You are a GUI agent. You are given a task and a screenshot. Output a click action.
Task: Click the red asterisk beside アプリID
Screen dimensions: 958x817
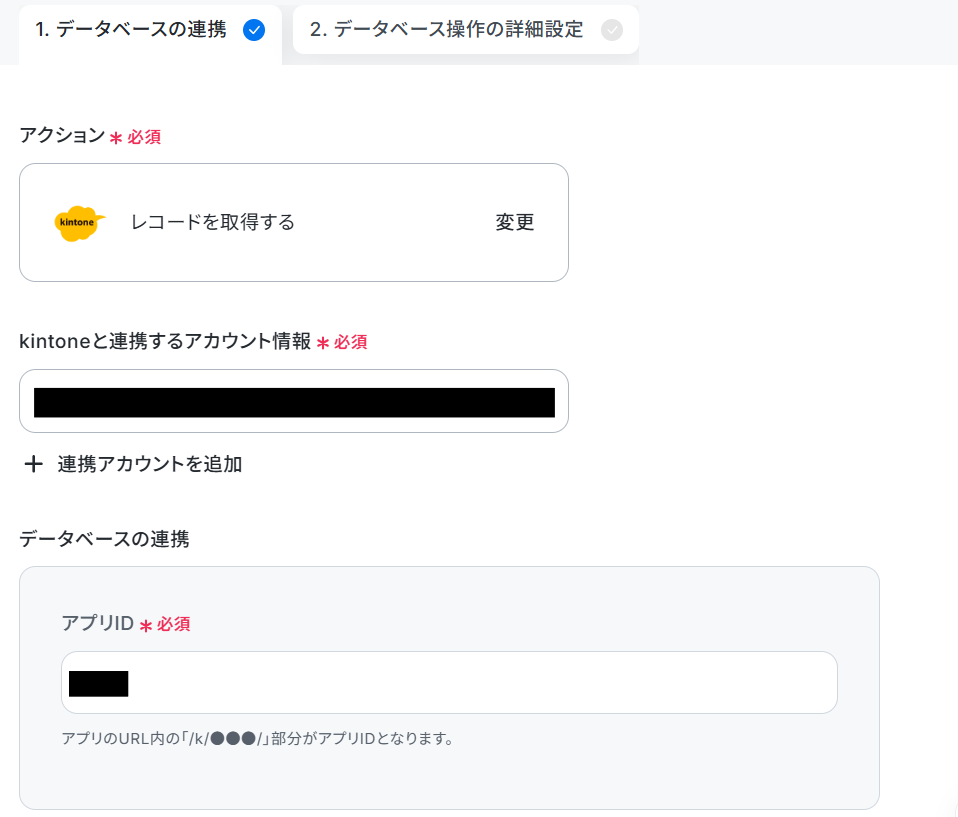point(145,626)
